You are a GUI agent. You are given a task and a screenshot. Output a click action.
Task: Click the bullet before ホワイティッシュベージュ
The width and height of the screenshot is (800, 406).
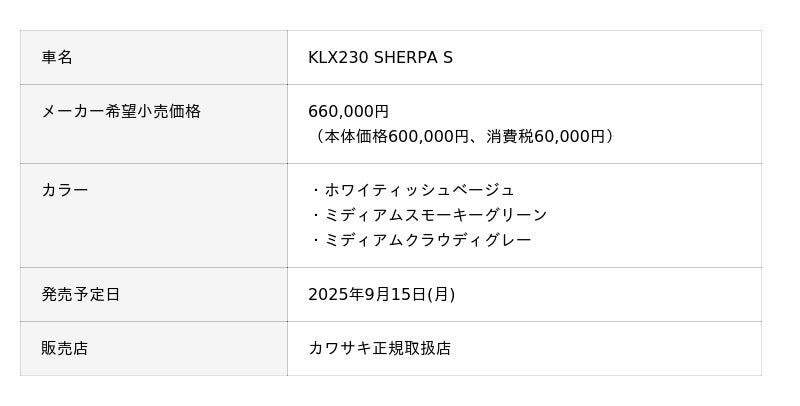(x=315, y=190)
